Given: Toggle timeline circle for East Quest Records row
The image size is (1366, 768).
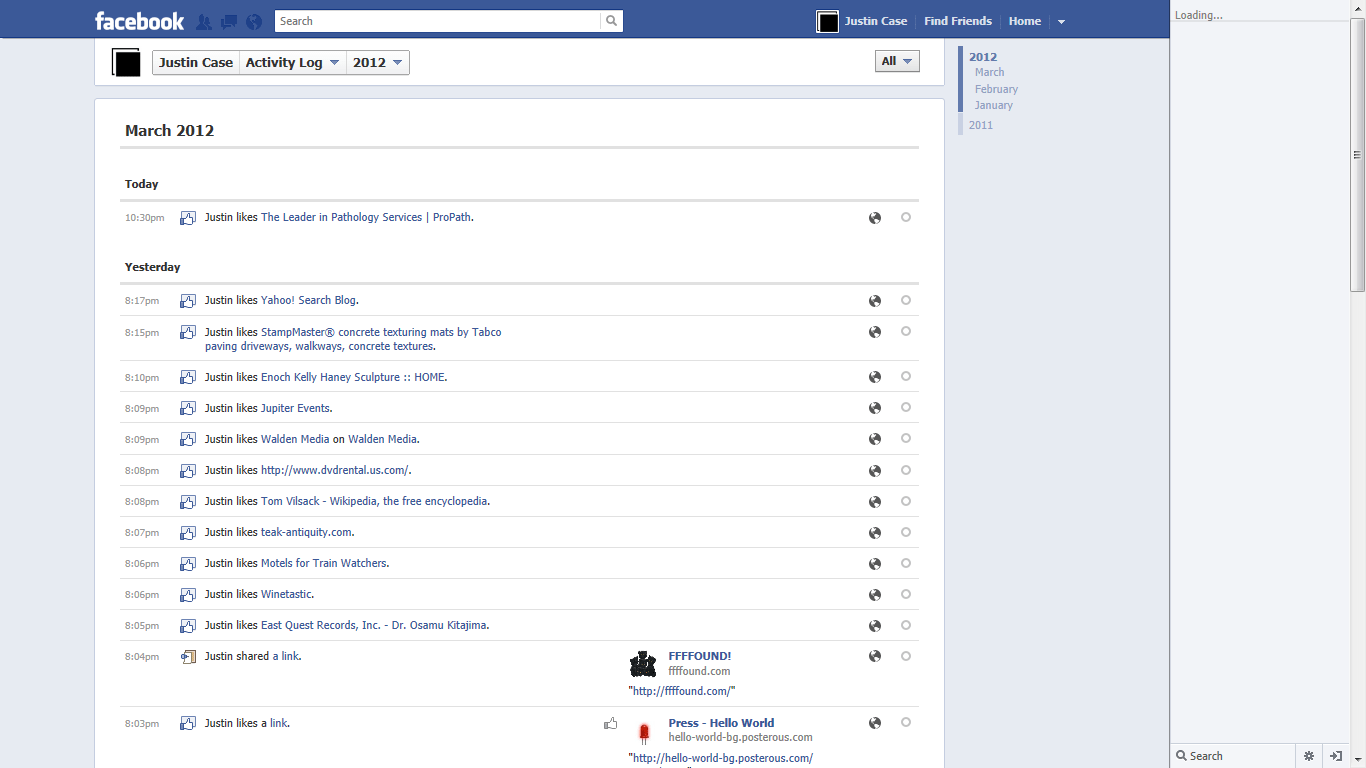Looking at the screenshot, I should 906,625.
